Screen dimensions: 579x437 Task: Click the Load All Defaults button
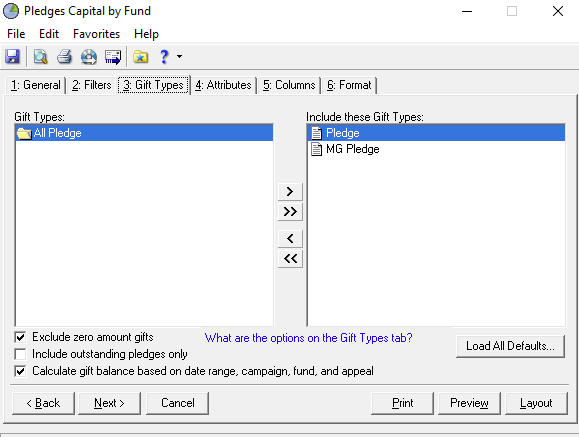coord(510,346)
